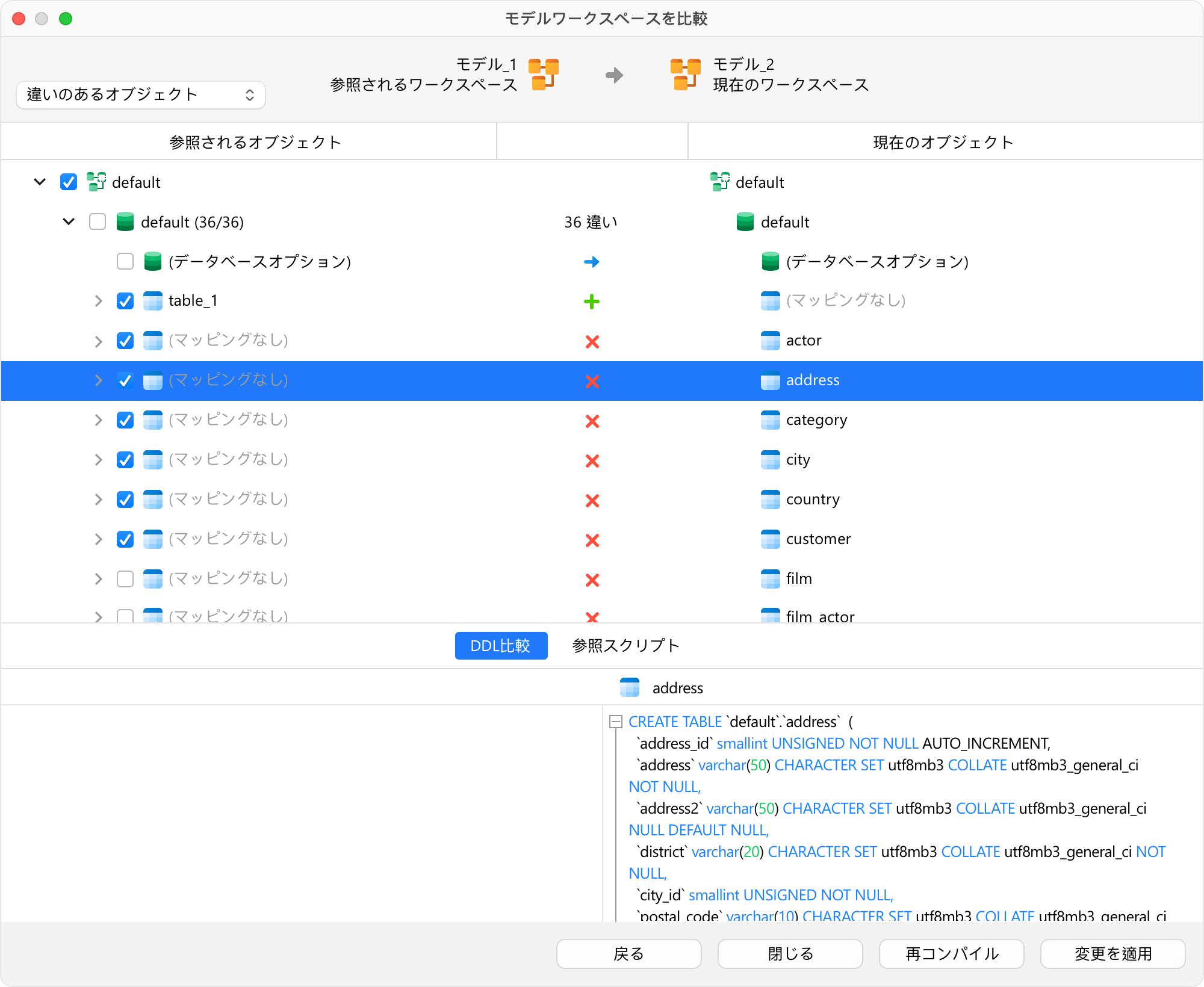The image size is (1204, 987).
Task: Click the green plus icon for table_1
Action: (592, 302)
